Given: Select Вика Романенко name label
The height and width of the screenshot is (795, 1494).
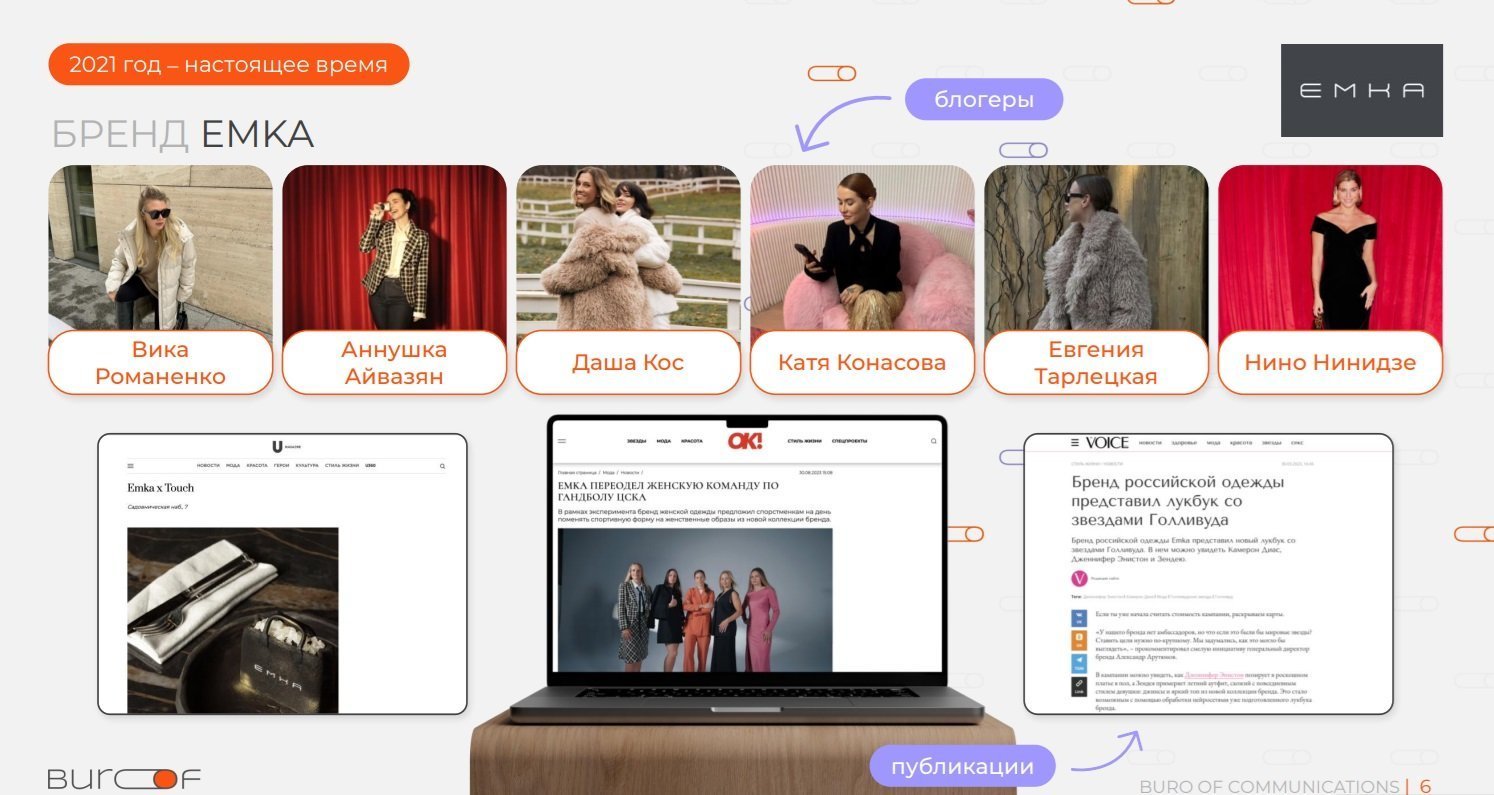Looking at the screenshot, I should [160, 363].
